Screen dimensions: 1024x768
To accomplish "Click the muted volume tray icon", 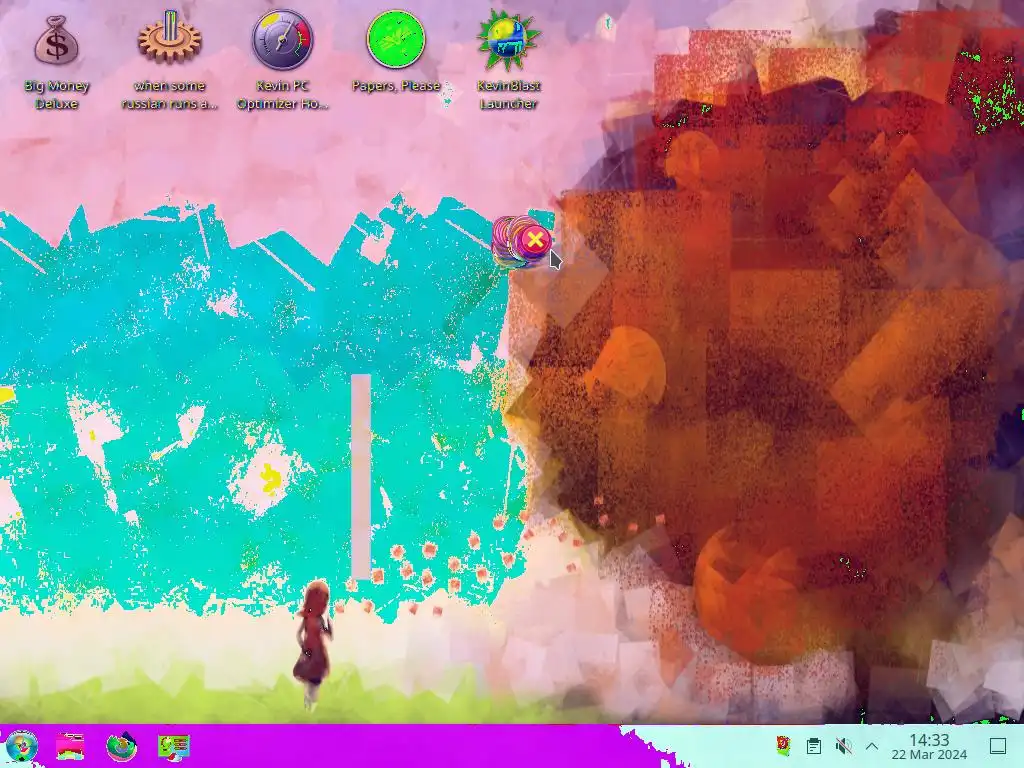I will tap(843, 745).
